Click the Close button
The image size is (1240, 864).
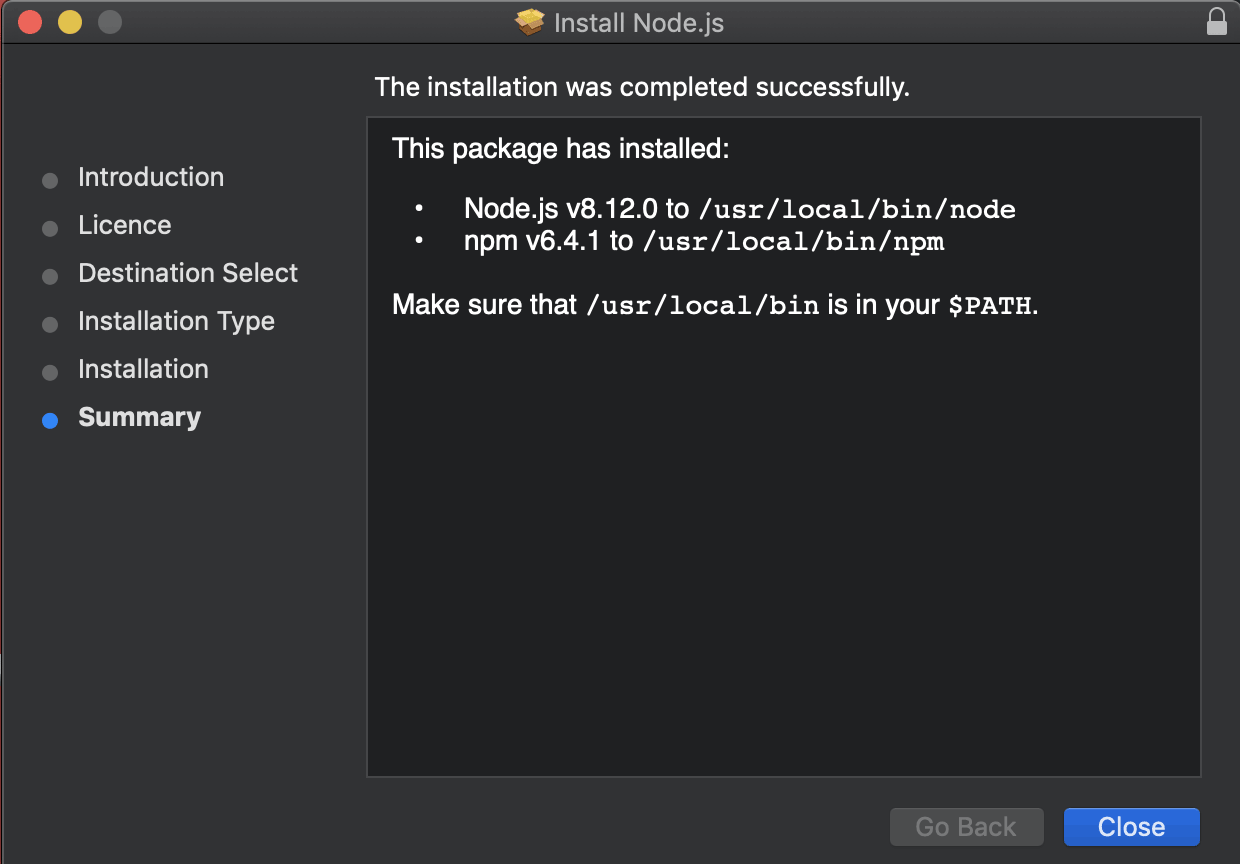(x=1131, y=826)
